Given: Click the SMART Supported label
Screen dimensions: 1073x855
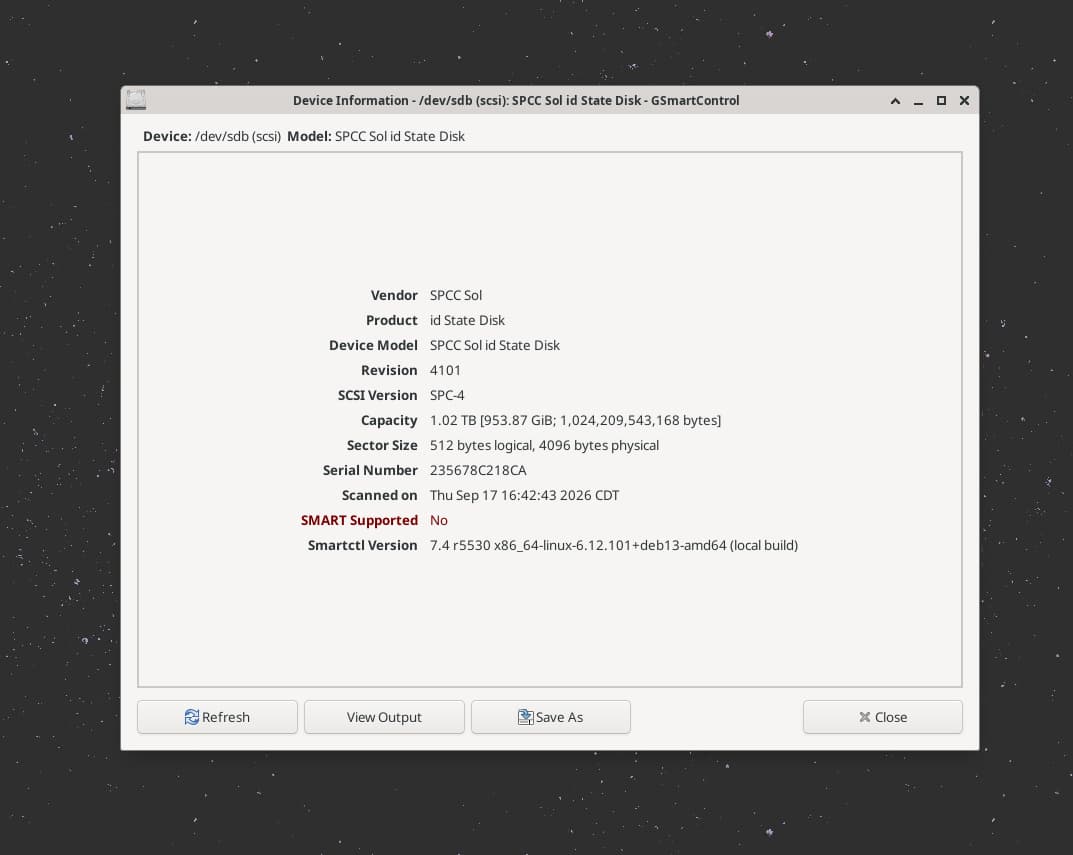Looking at the screenshot, I should (359, 520).
